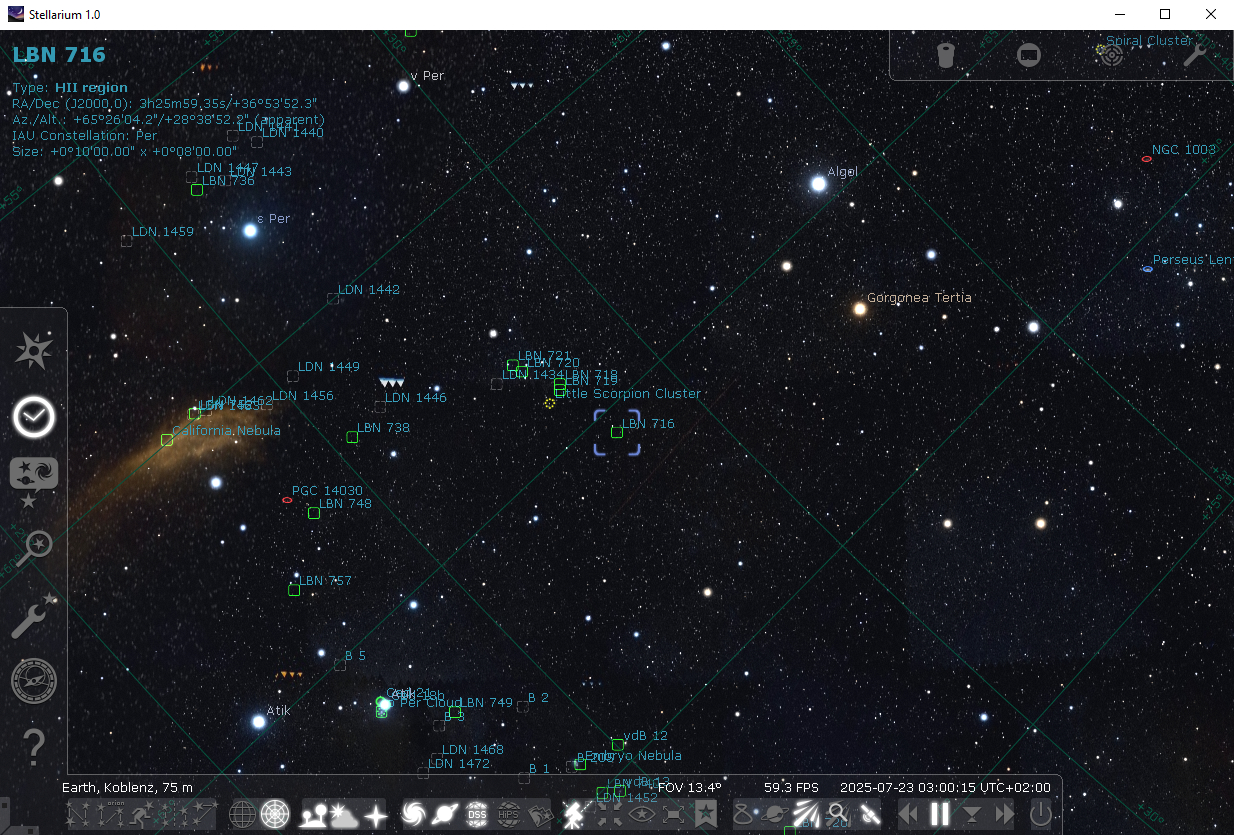This screenshot has width=1234, height=835.
Task: Click the 'FOV 13.4°' status text
Action: [690, 788]
